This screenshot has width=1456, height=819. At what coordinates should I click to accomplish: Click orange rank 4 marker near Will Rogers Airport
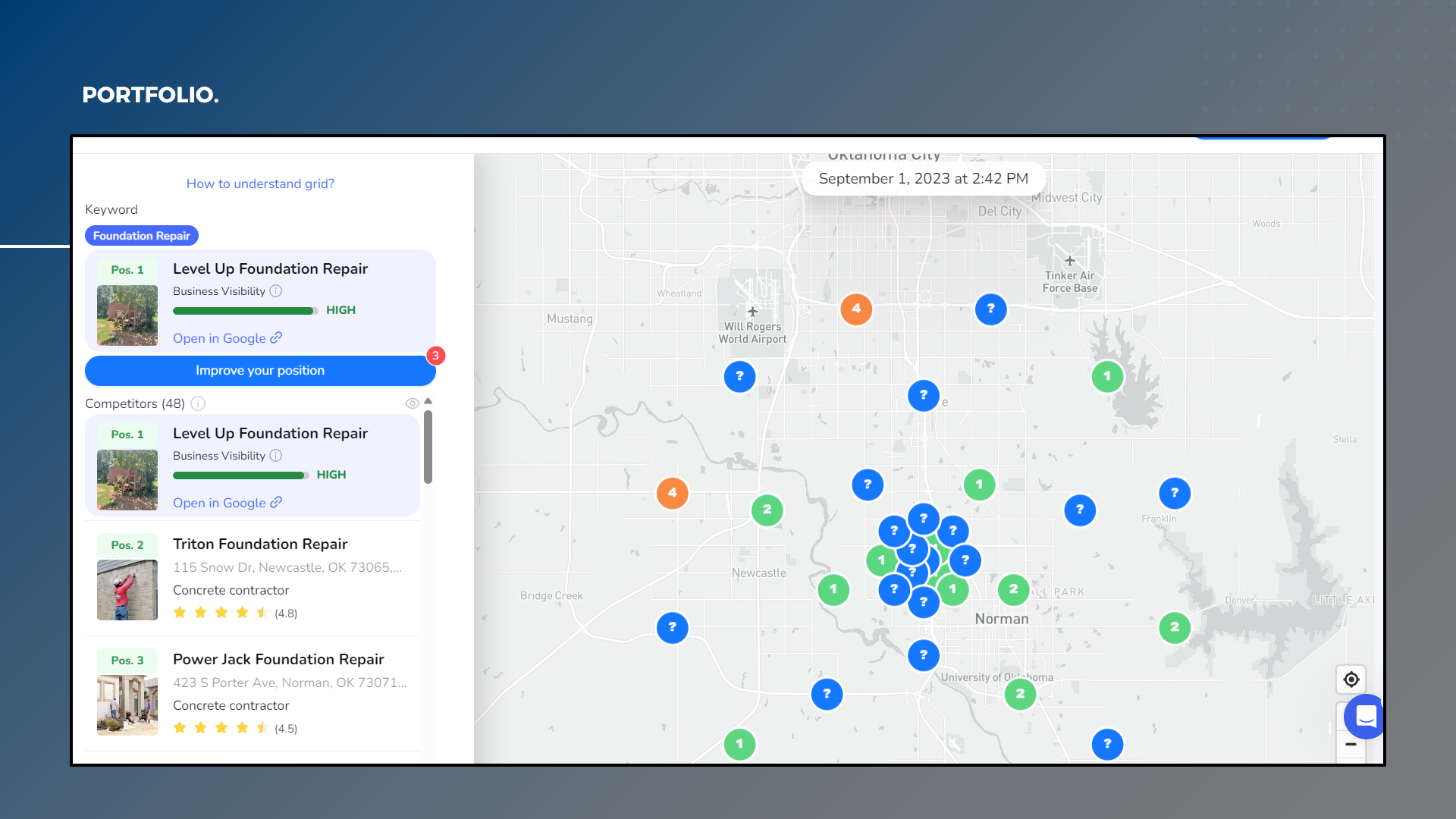coord(855,309)
